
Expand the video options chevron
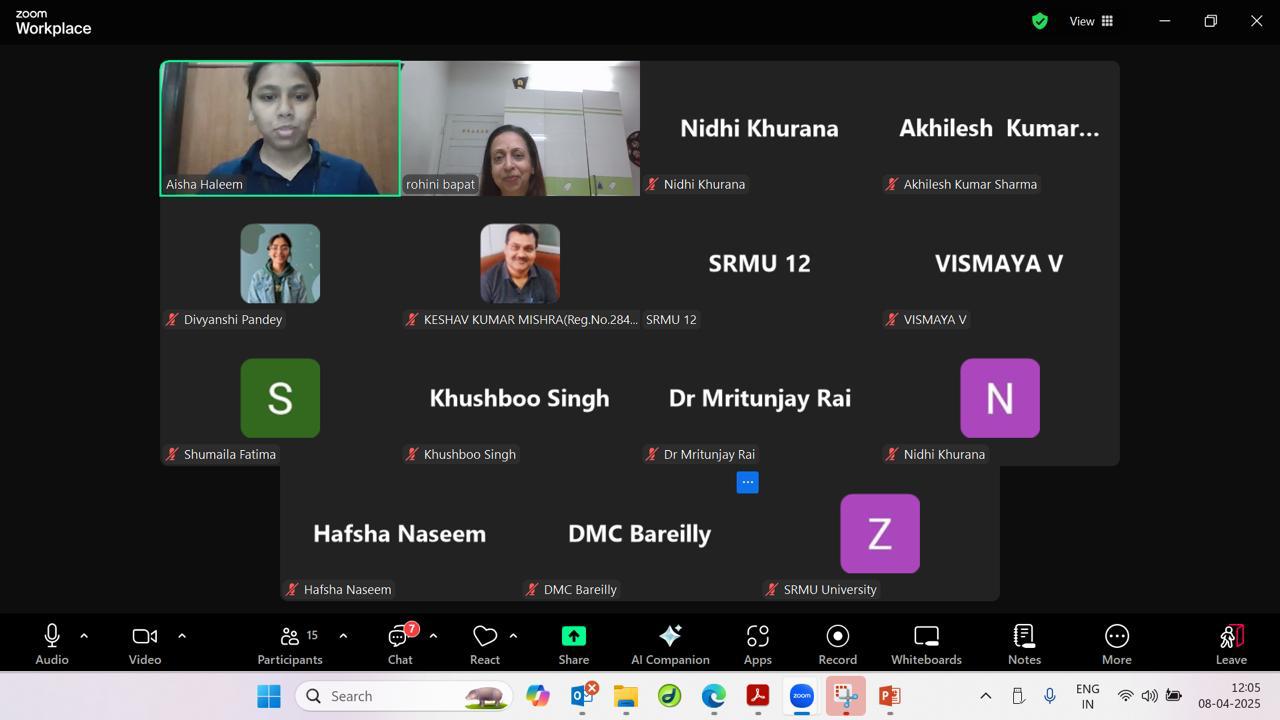point(182,636)
